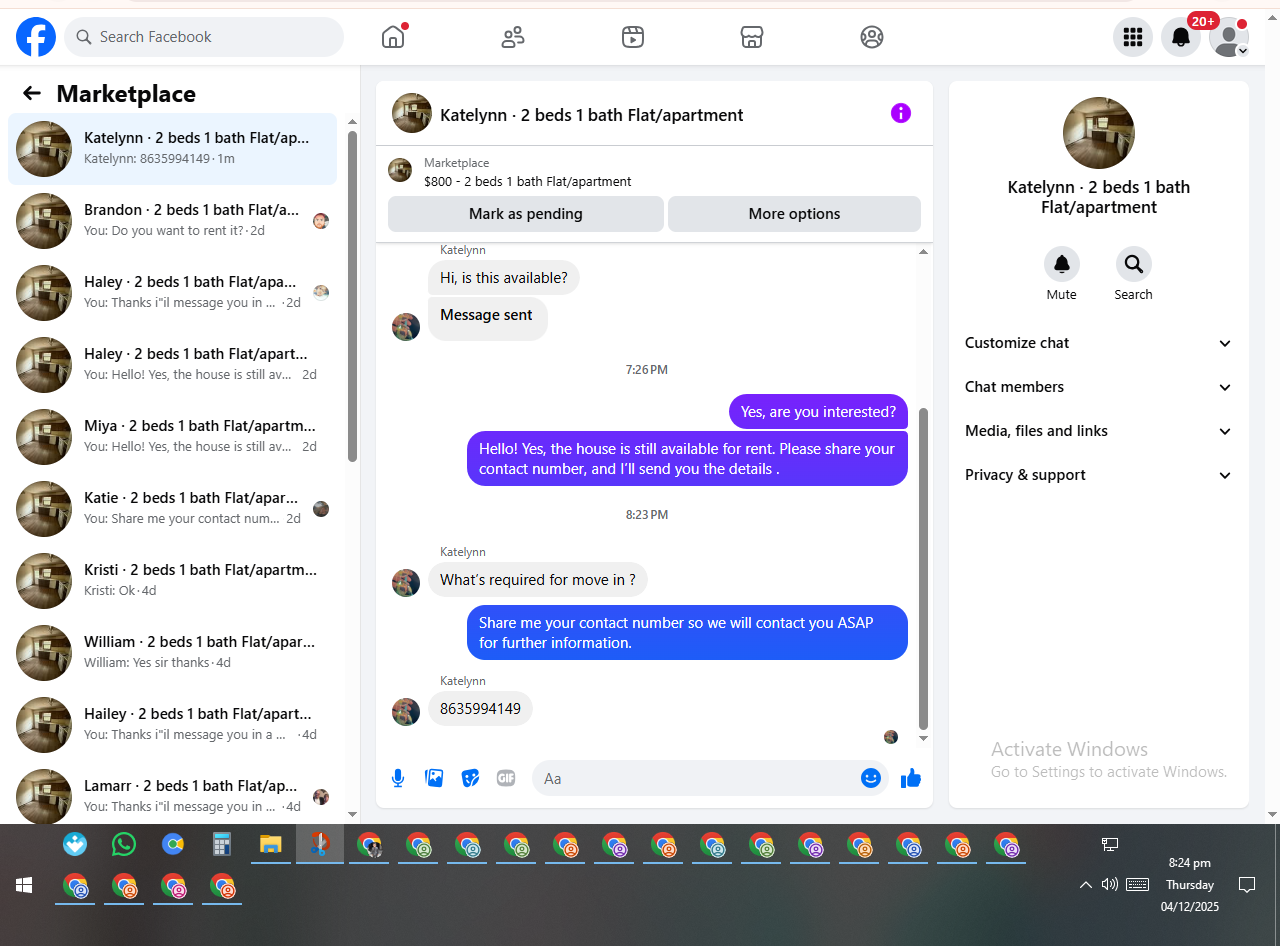Click the "Yes, are you interested?" message
1280x946 pixels.
(818, 412)
